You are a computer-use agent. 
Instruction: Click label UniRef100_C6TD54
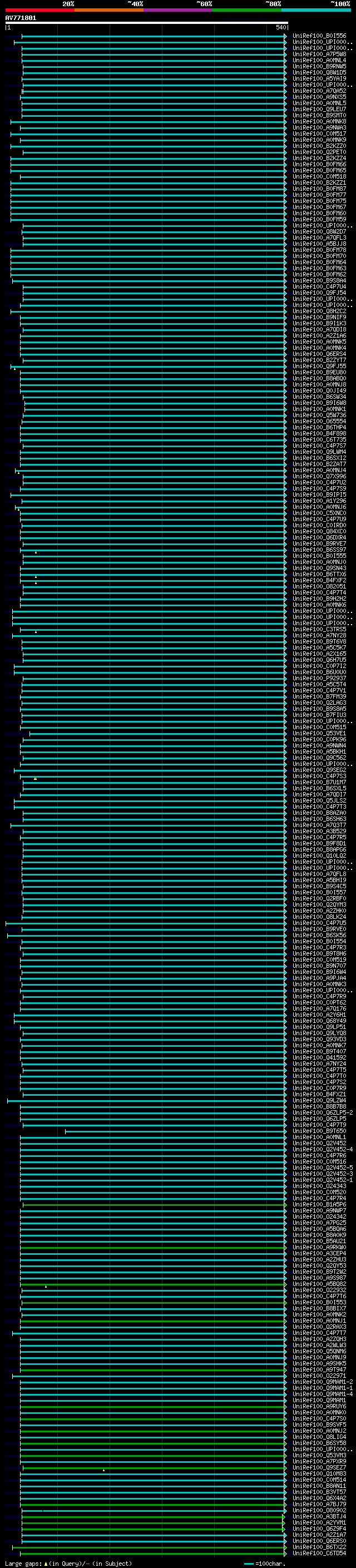tap(319, 1554)
